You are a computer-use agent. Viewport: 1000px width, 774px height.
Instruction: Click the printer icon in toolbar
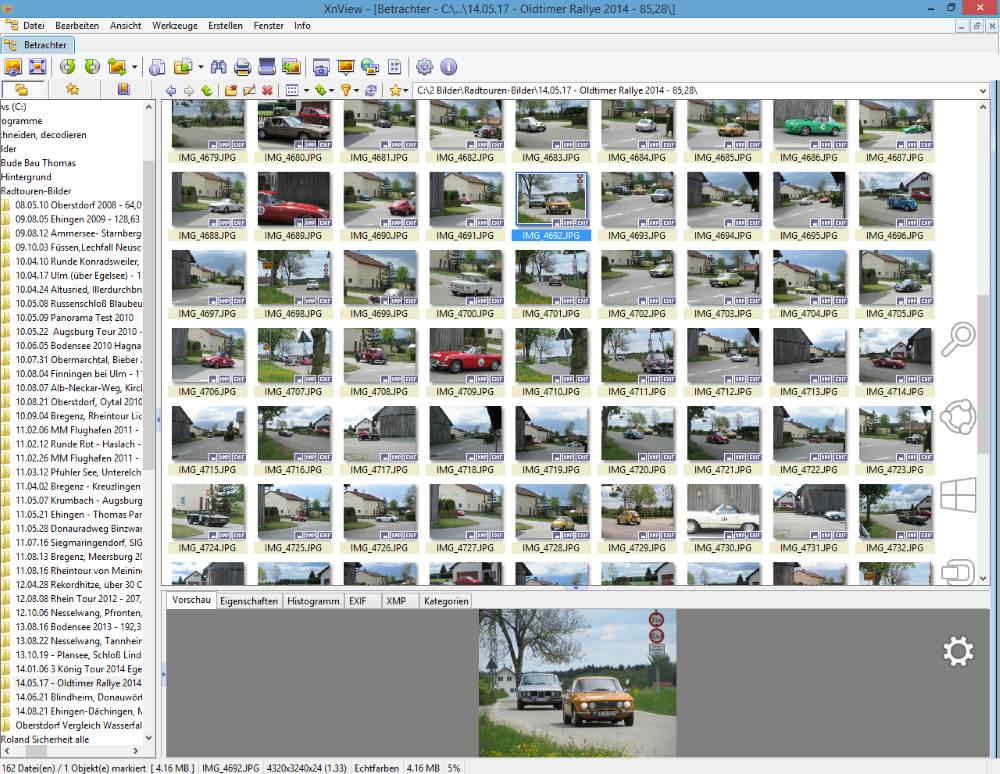pyautogui.click(x=242, y=67)
